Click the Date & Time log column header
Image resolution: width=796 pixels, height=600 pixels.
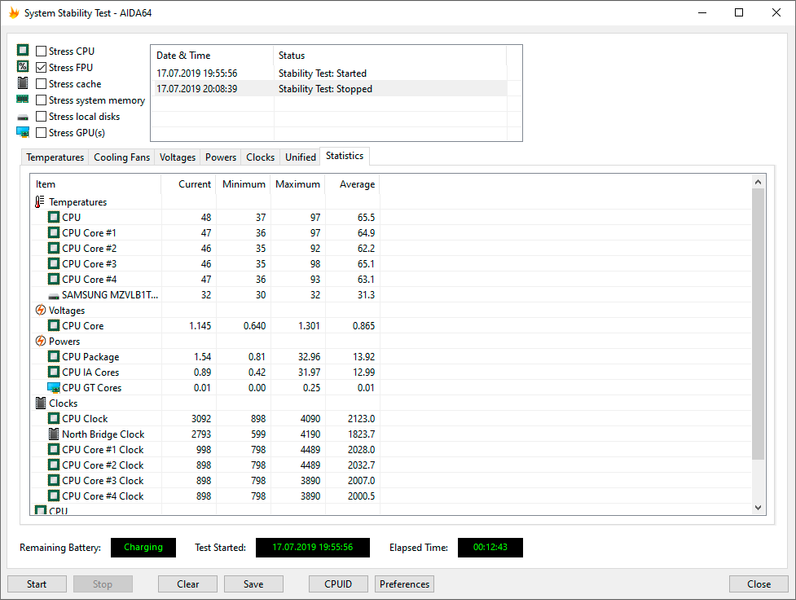pyautogui.click(x=213, y=55)
